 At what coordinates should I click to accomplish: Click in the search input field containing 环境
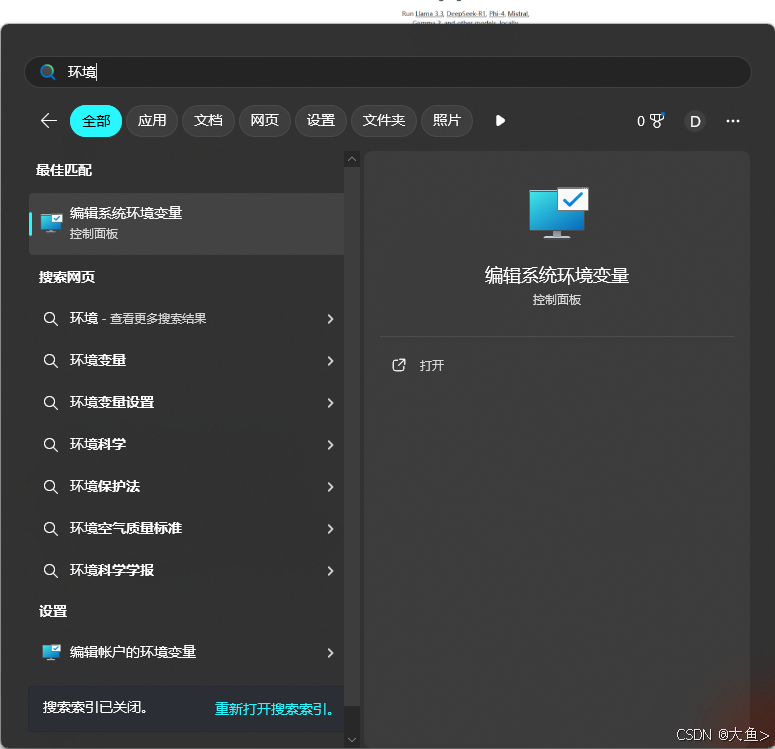pos(388,72)
